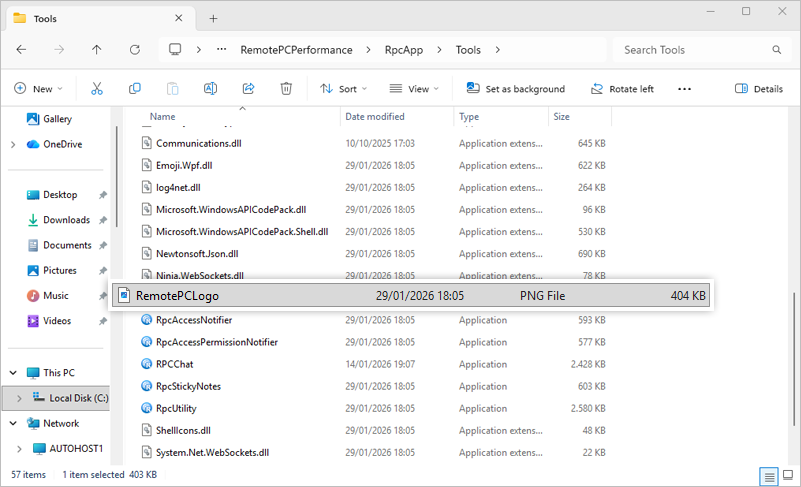The height and width of the screenshot is (487, 801).
Task: Open a new tab with plus button
Action: 214,19
